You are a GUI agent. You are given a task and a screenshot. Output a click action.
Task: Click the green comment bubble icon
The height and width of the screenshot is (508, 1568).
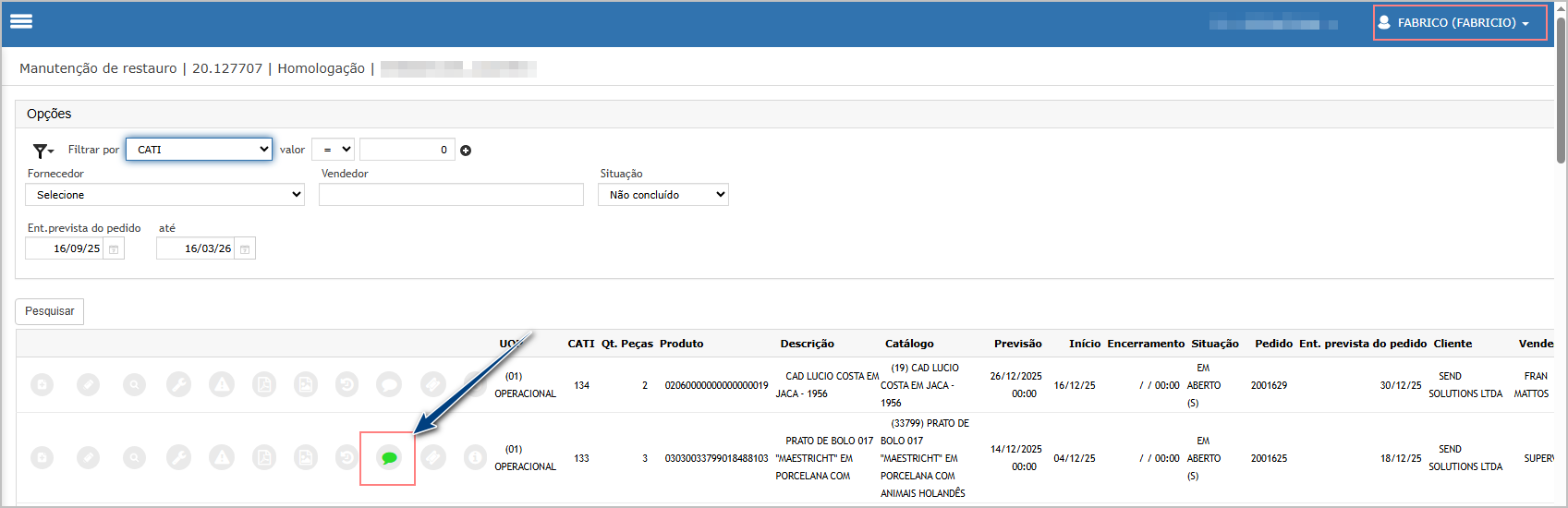click(x=389, y=458)
